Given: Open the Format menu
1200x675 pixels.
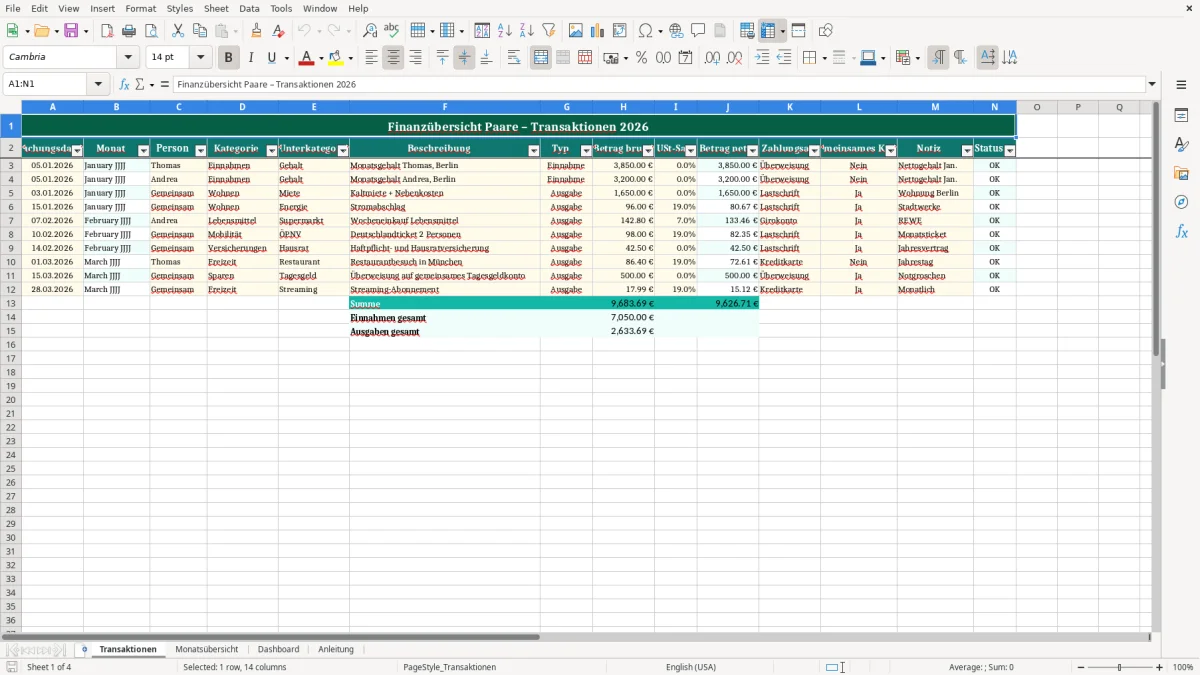Looking at the screenshot, I should pyautogui.click(x=140, y=8).
